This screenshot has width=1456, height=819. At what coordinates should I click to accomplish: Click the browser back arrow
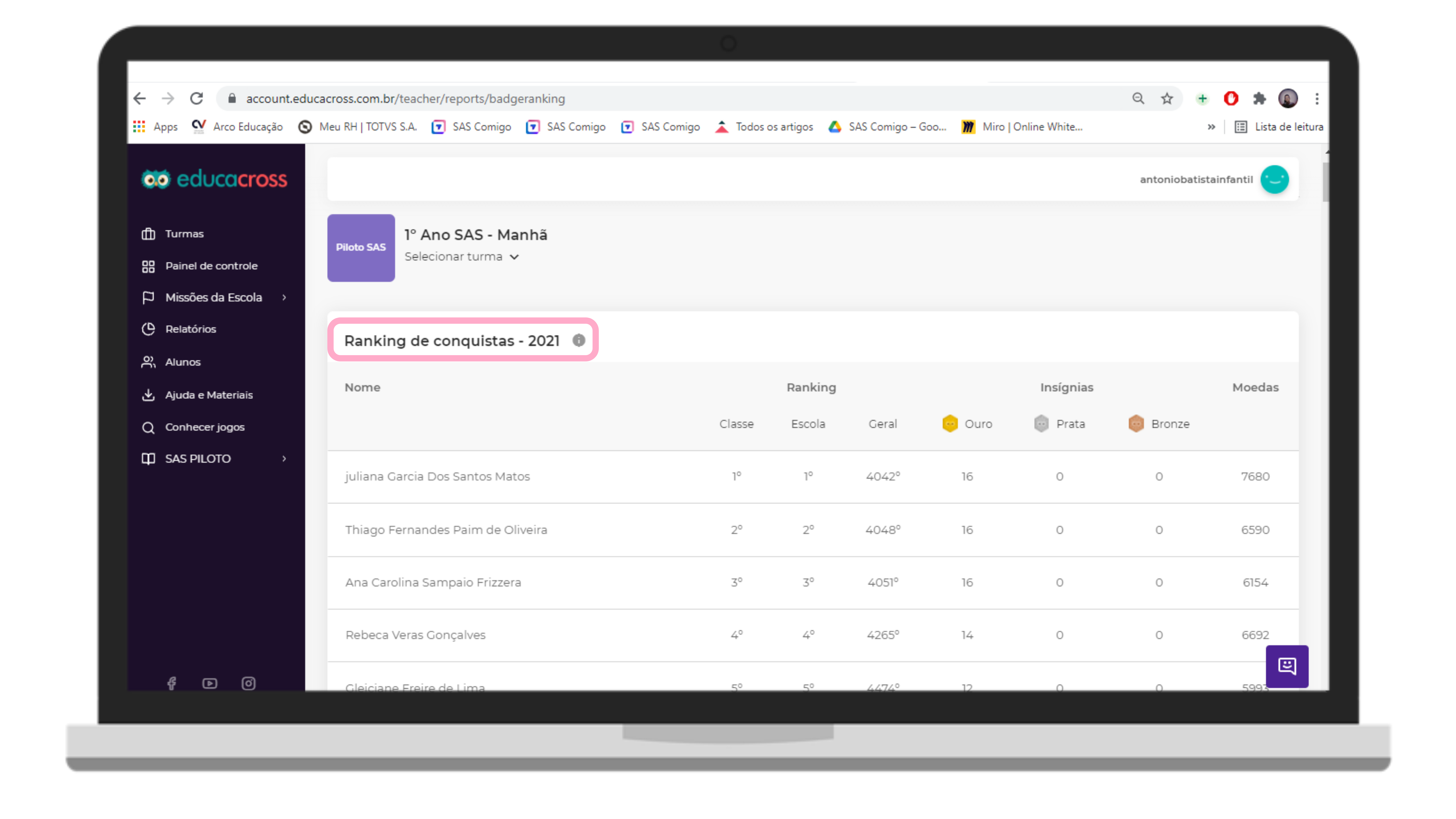pyautogui.click(x=140, y=98)
